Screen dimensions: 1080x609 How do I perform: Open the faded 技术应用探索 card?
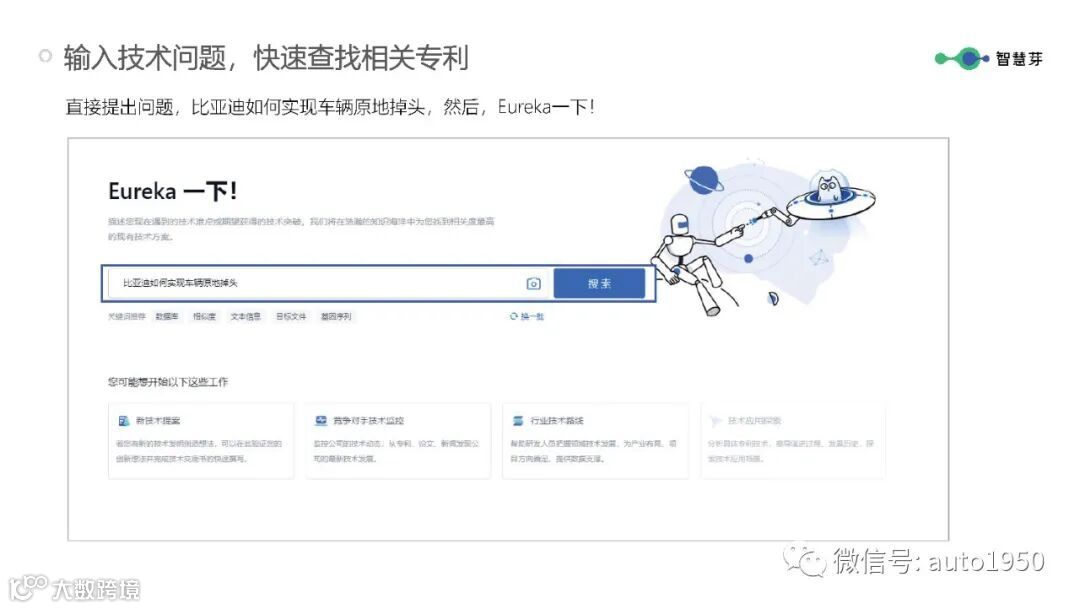(x=793, y=441)
